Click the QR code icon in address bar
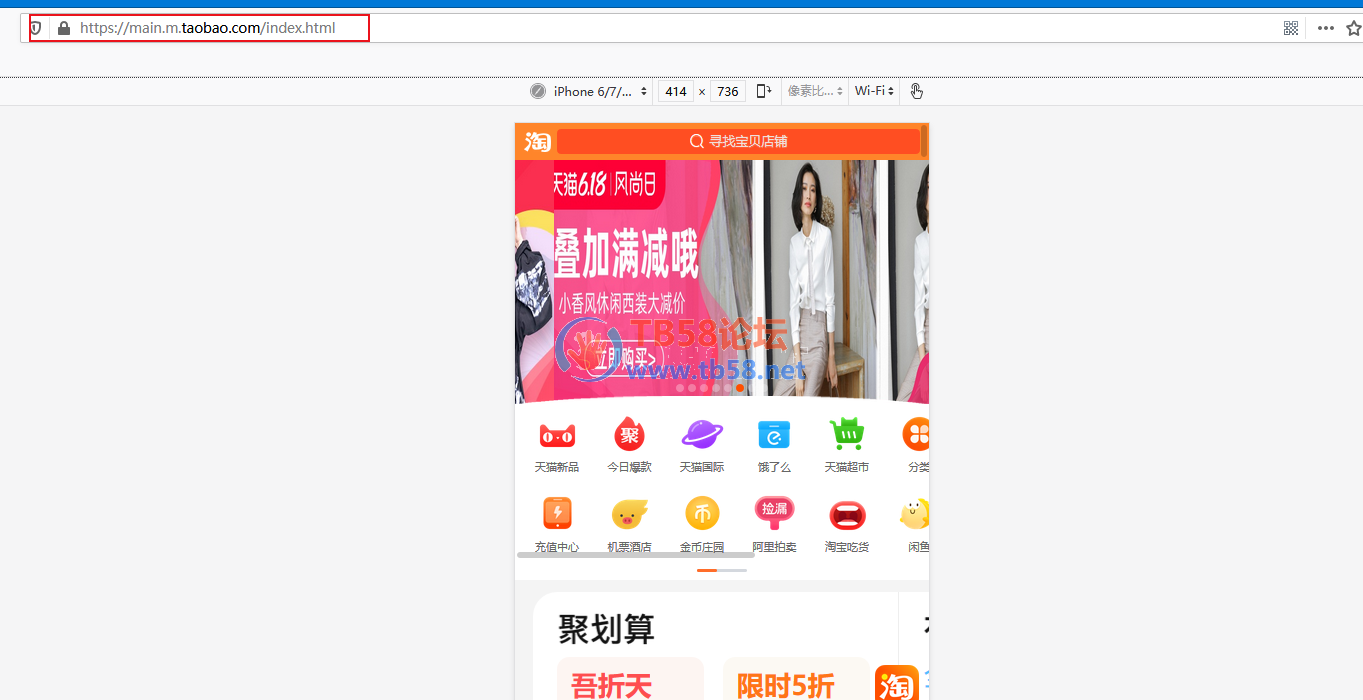This screenshot has height=700, width=1363. (1291, 28)
